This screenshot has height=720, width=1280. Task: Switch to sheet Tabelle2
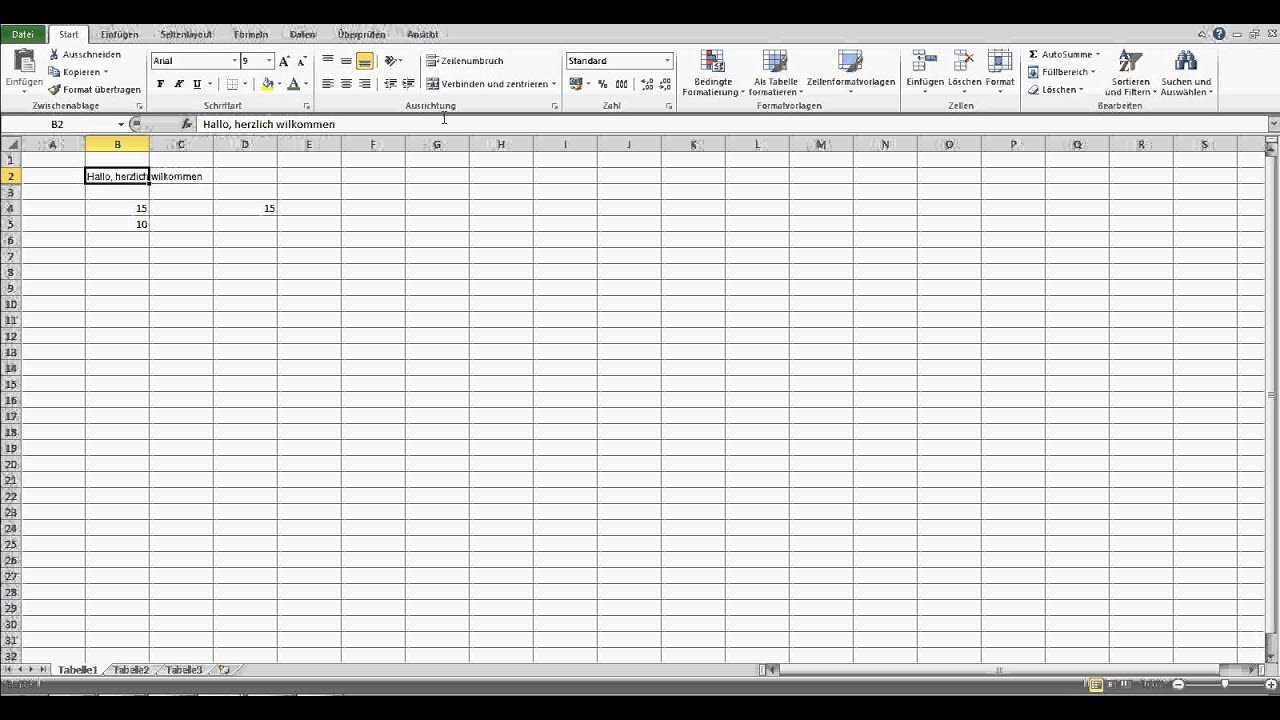coord(131,670)
